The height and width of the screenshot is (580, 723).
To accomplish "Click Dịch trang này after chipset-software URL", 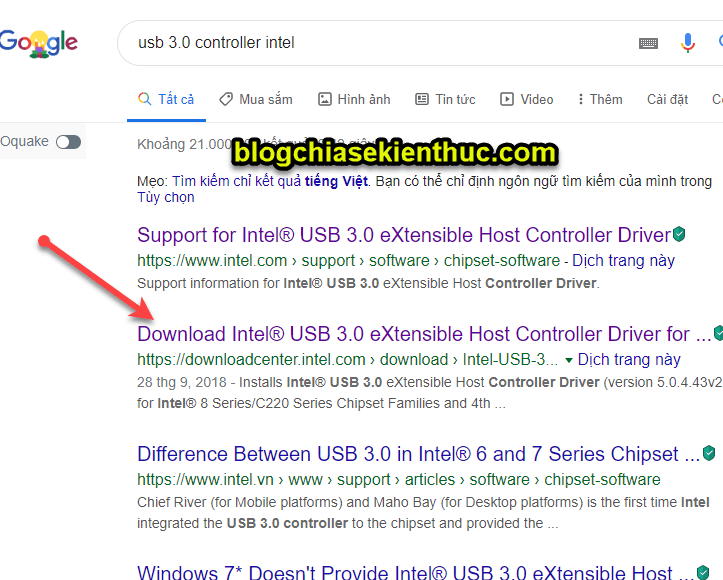I will [x=623, y=261].
